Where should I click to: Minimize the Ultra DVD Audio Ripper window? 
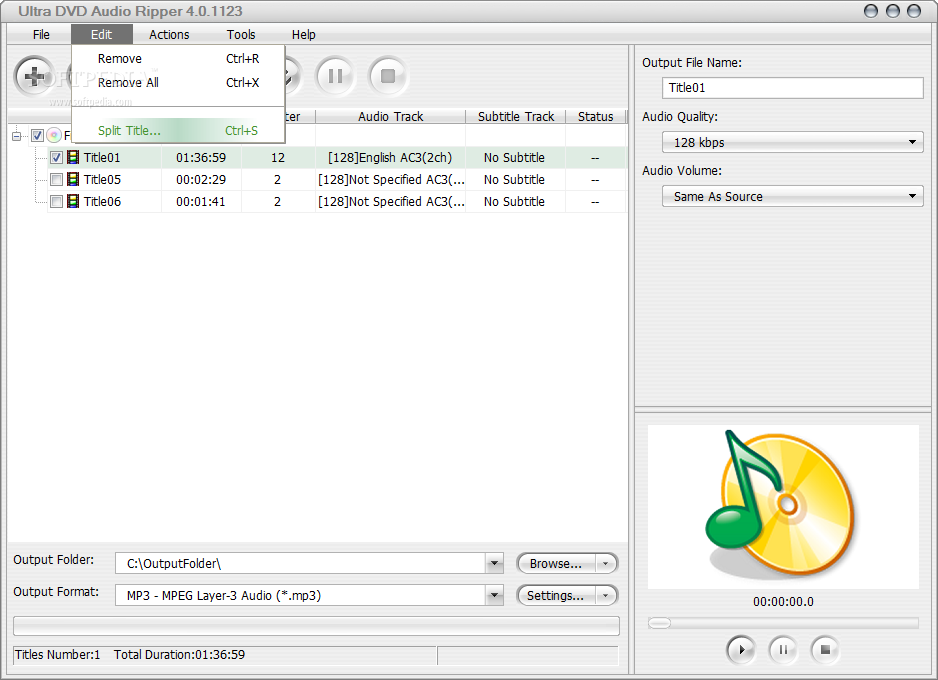(871, 11)
